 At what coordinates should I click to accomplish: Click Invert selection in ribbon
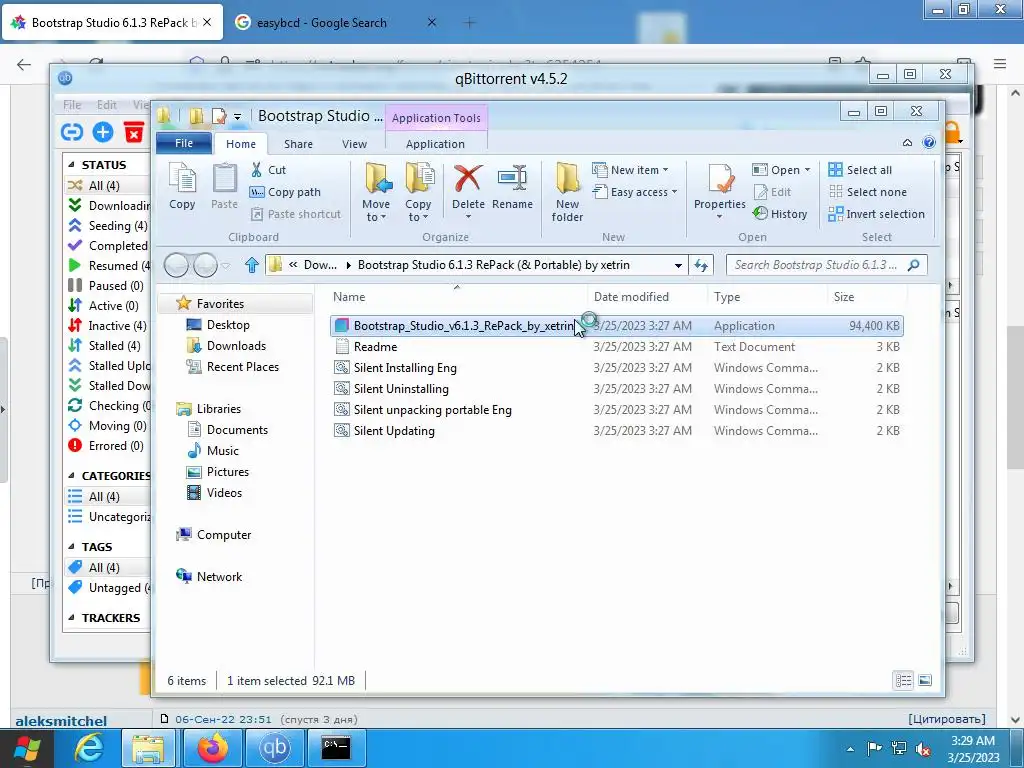876,214
